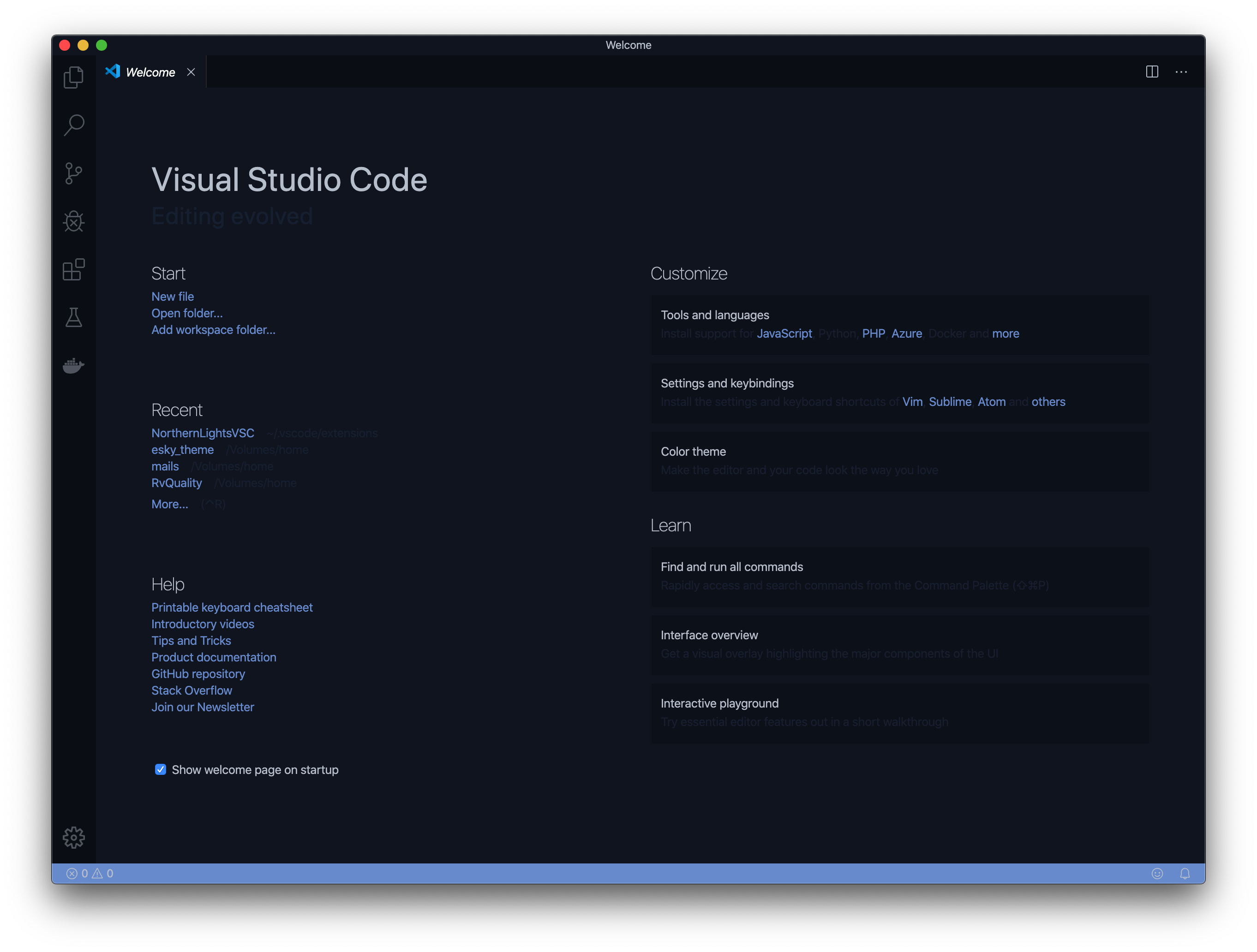Open a New file from Start section

point(172,296)
